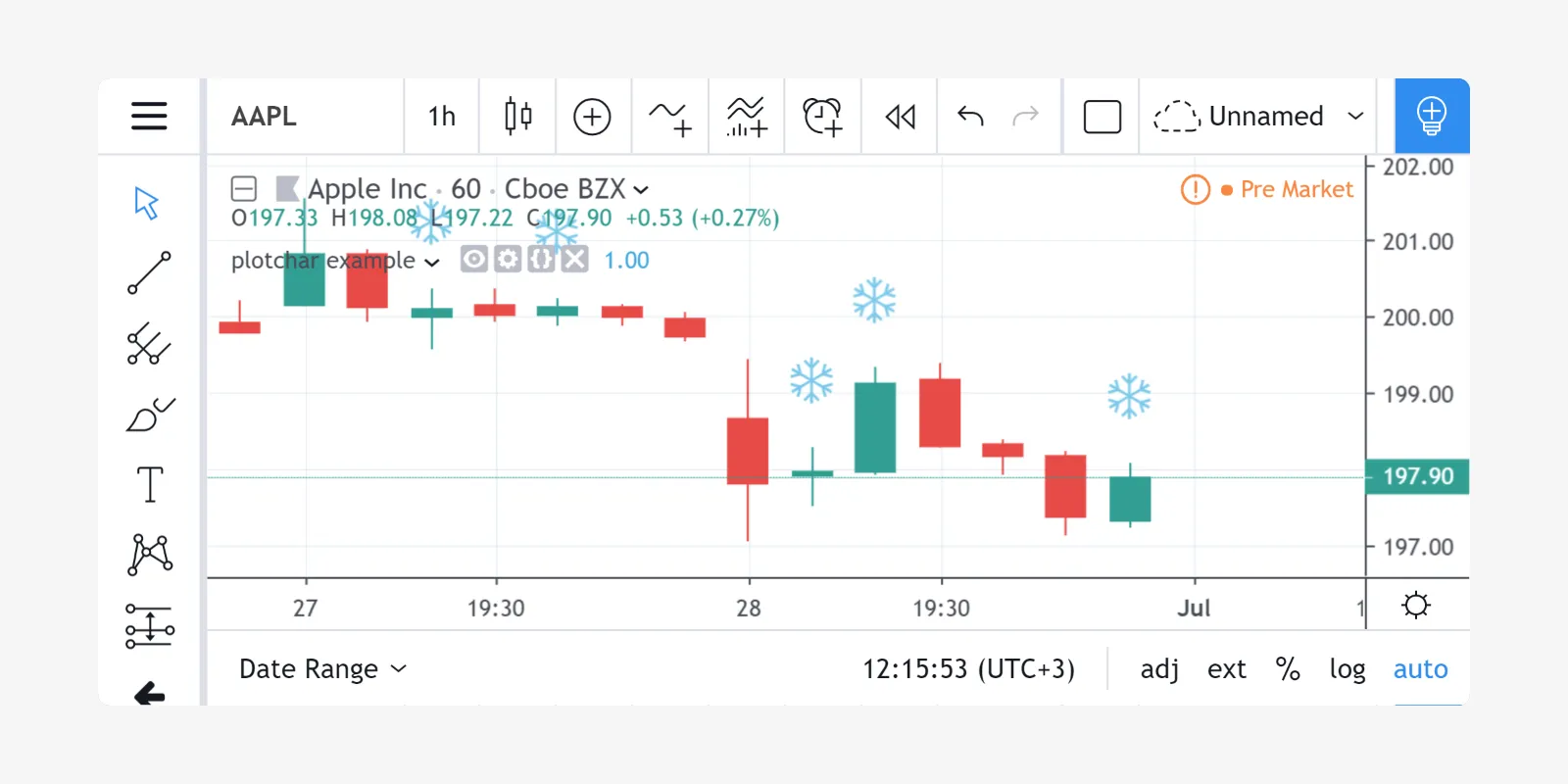The height and width of the screenshot is (784, 1568).
Task: Open the hamburger main menu
Action: pyautogui.click(x=149, y=116)
